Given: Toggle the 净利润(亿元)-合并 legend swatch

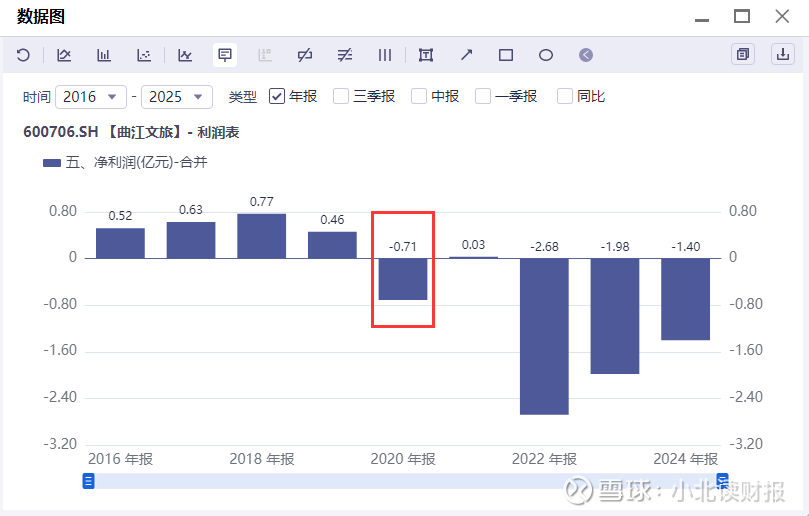Looking at the screenshot, I should tap(52, 163).
